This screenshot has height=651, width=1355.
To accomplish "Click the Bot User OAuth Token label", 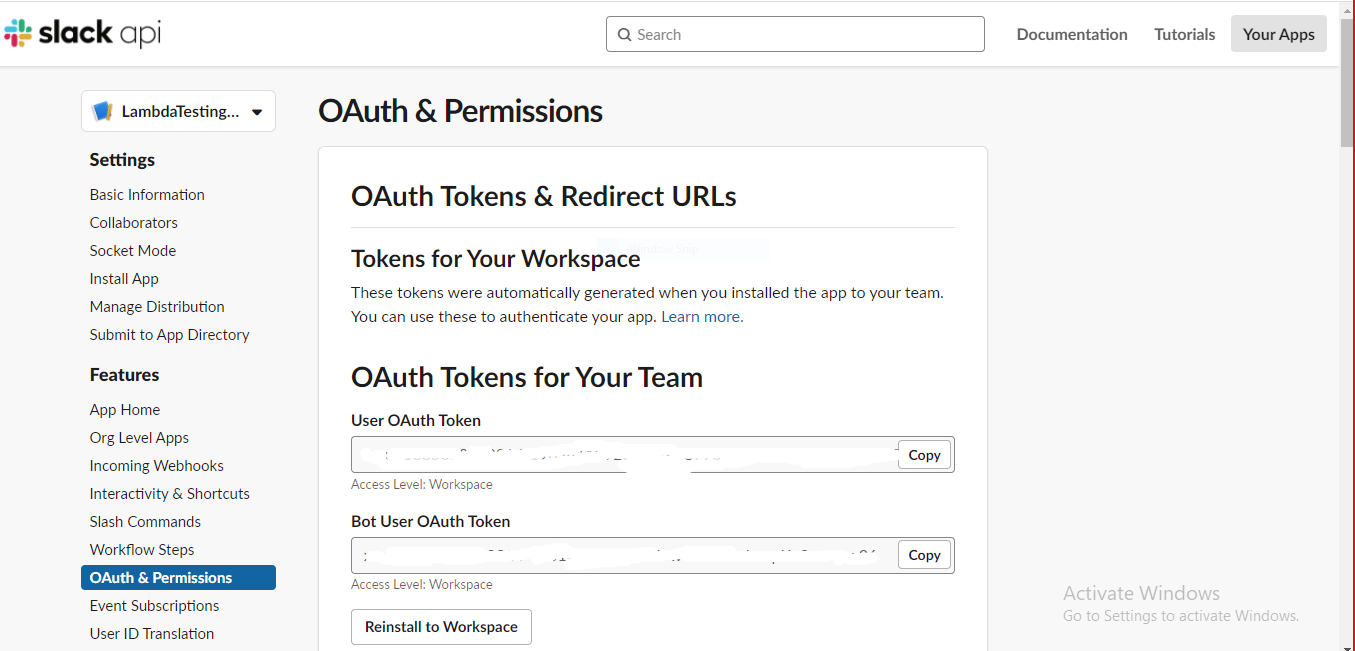I will [x=431, y=521].
